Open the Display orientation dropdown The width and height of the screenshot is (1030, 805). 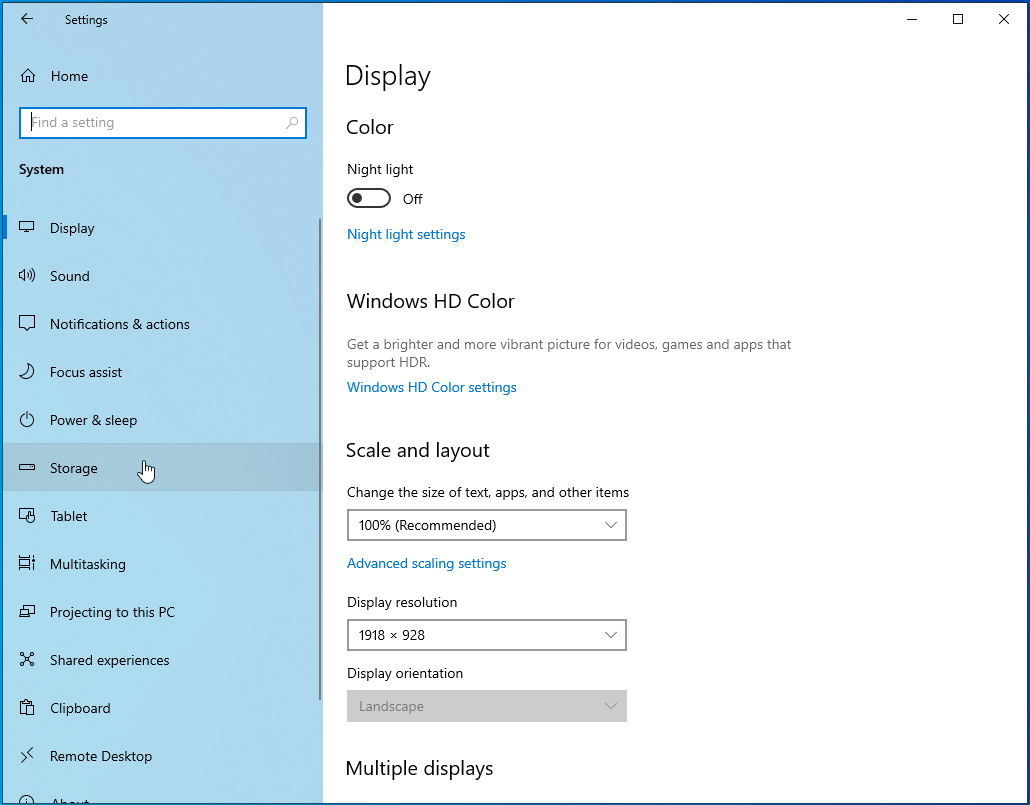(486, 706)
